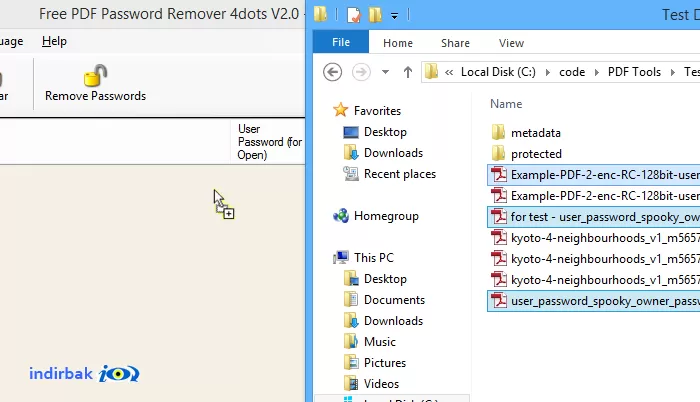Select the highlighted Example-PDF-2-enc-RC-128bit file
This screenshot has width=700, height=402.
click(x=594, y=175)
